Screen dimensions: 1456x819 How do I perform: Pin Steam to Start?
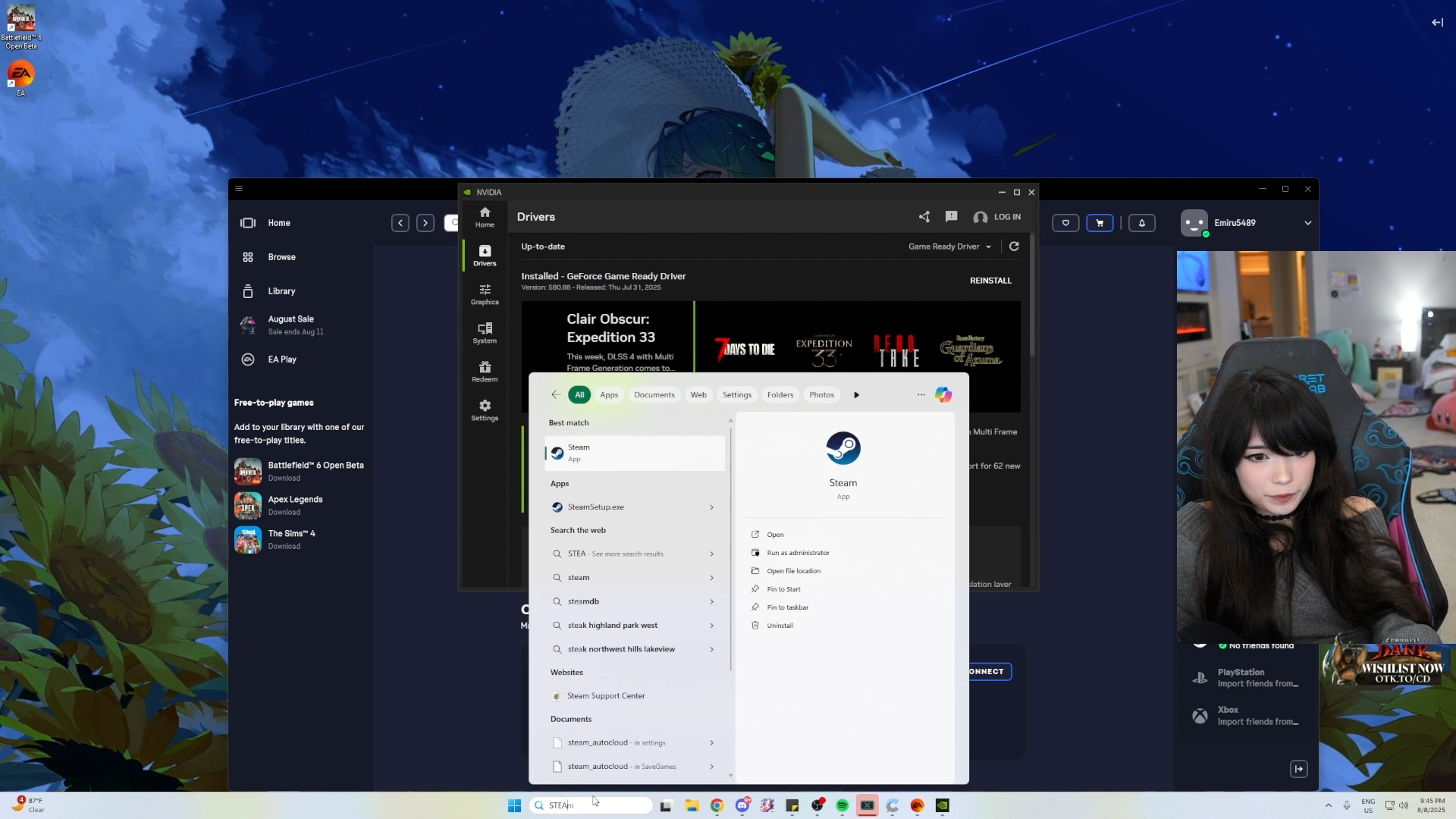(x=783, y=589)
